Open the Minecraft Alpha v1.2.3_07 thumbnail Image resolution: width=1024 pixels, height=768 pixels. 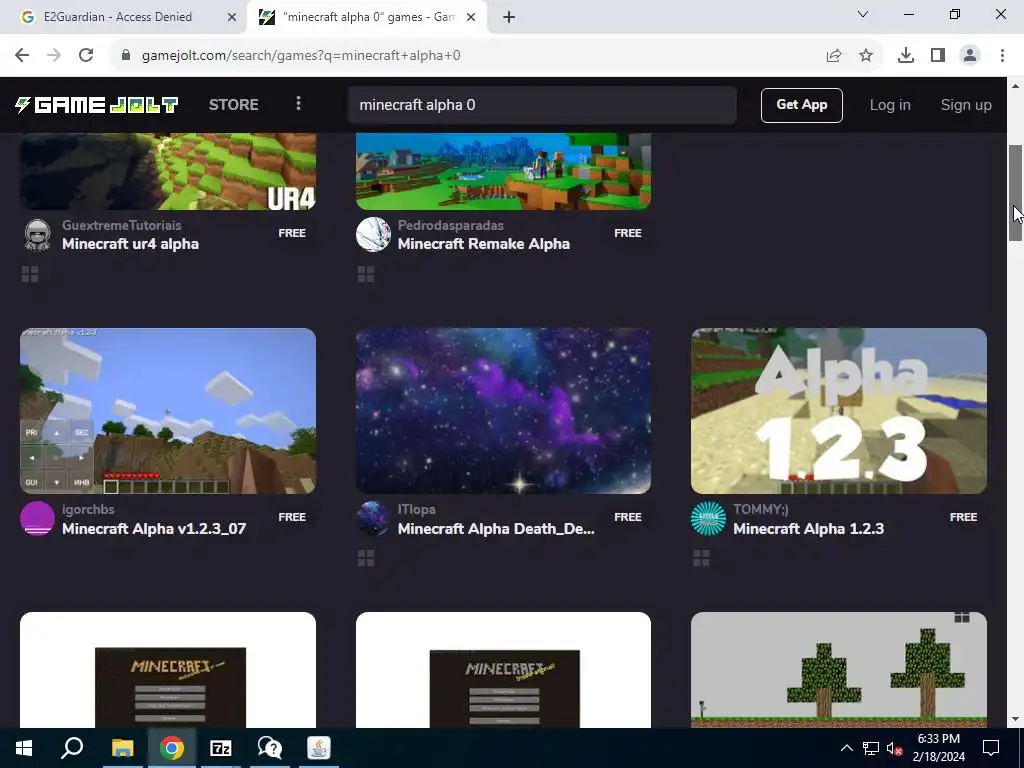168,411
